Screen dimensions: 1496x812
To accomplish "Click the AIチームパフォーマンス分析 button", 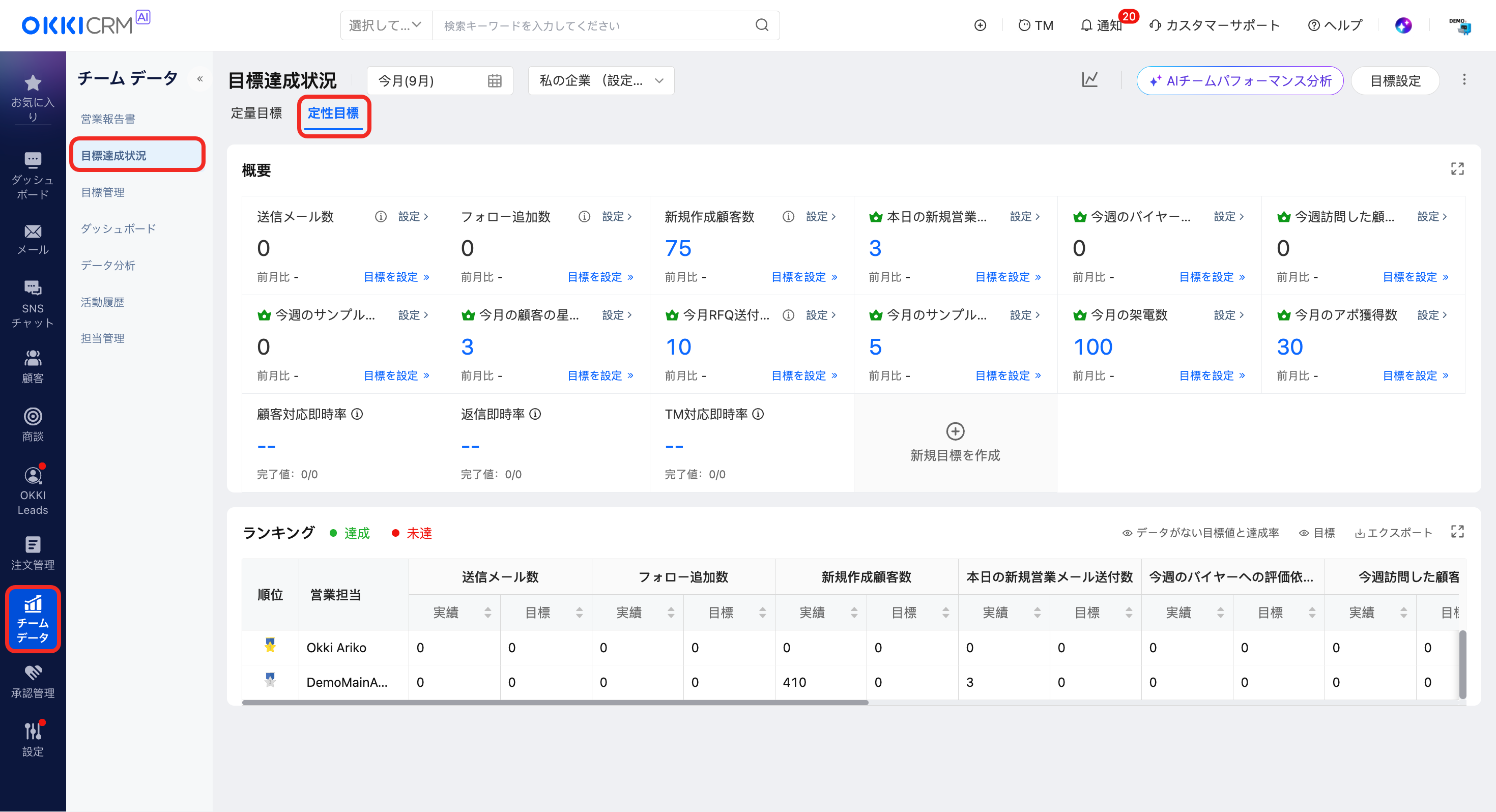I will [x=1240, y=81].
